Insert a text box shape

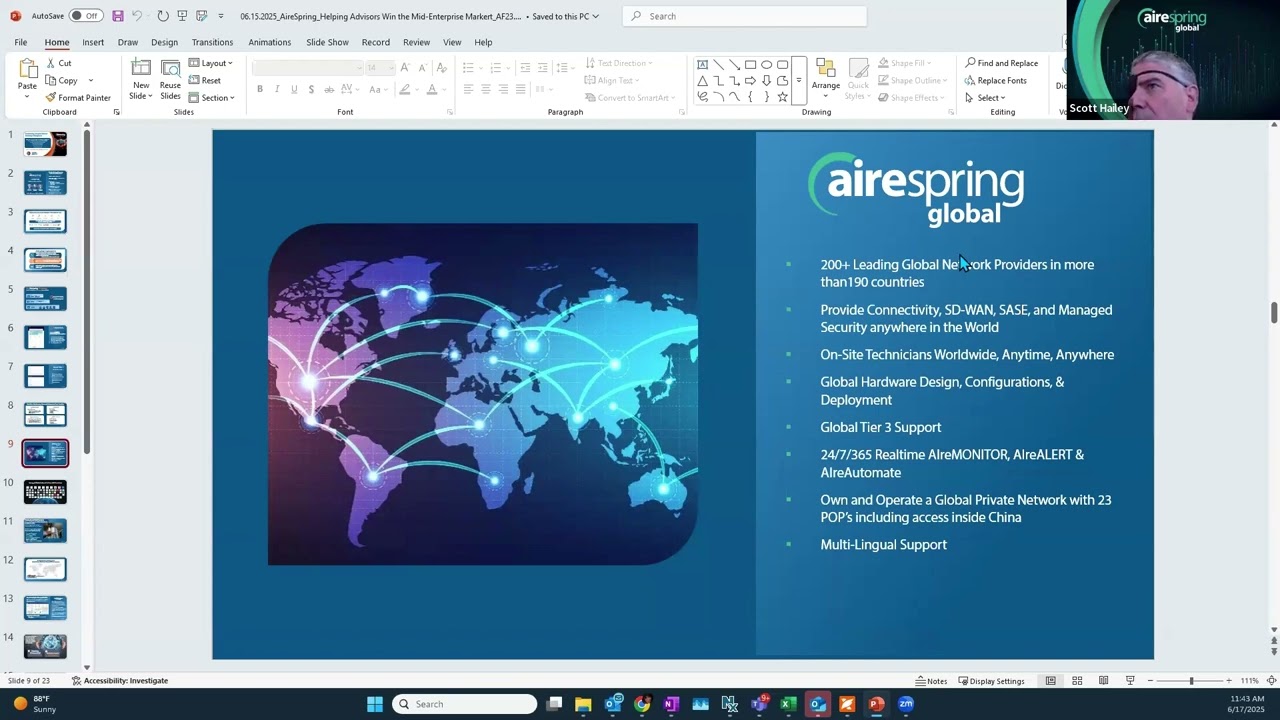(702, 65)
